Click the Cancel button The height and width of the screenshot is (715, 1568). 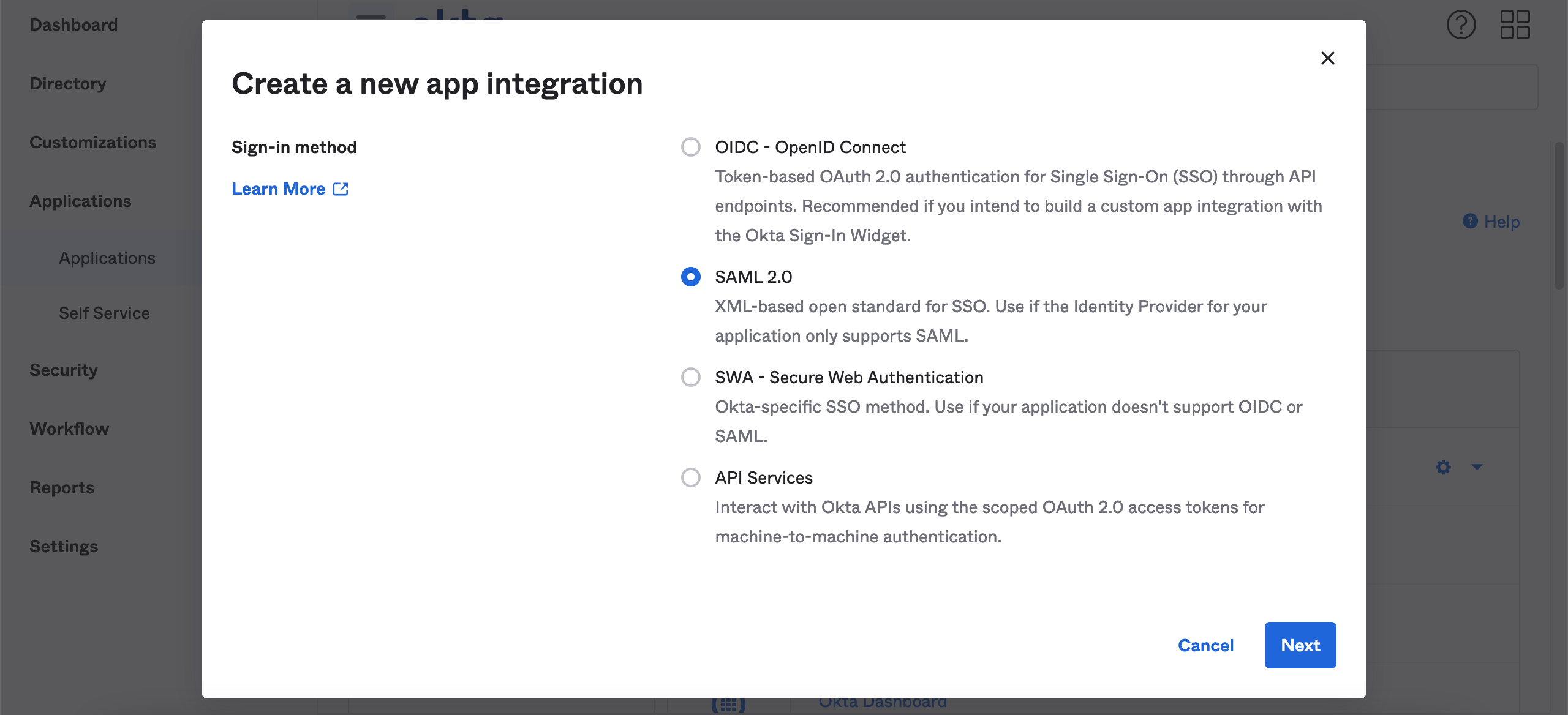pyautogui.click(x=1205, y=645)
